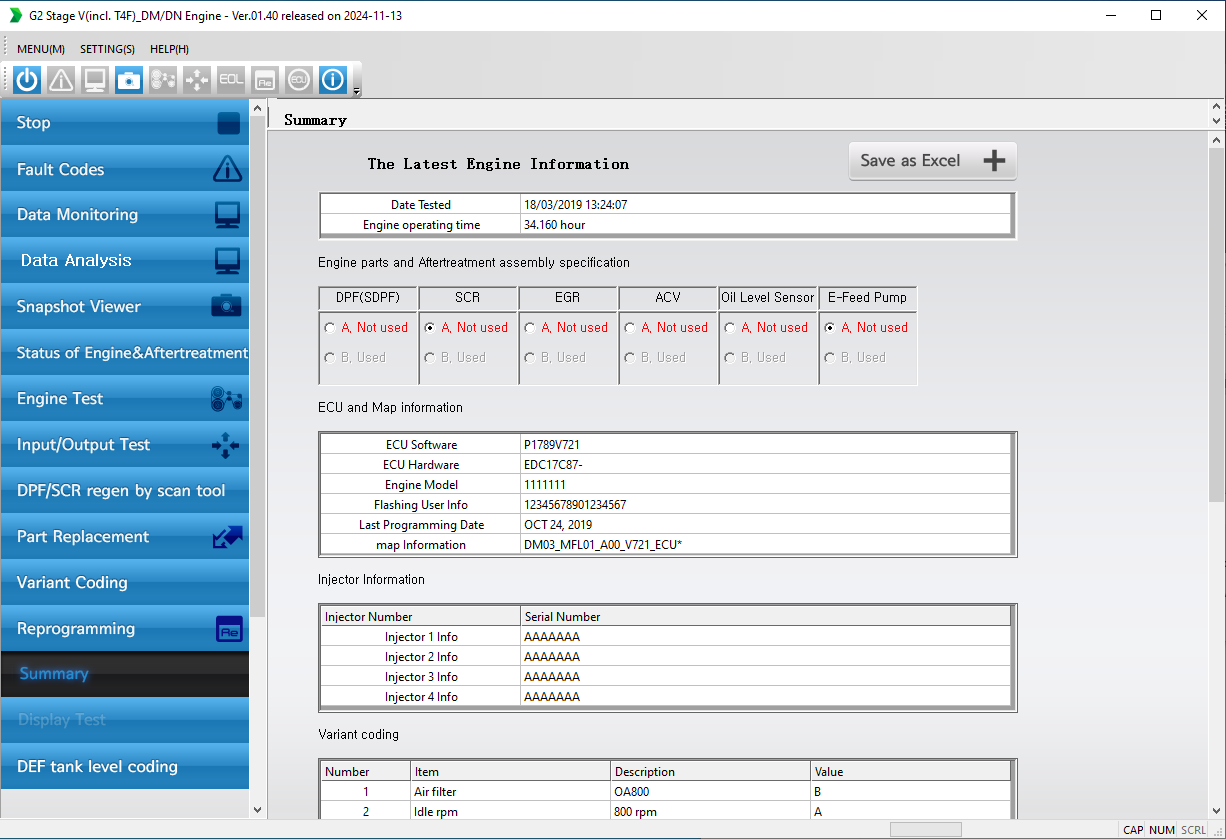Click Save as Excel button

point(932,161)
